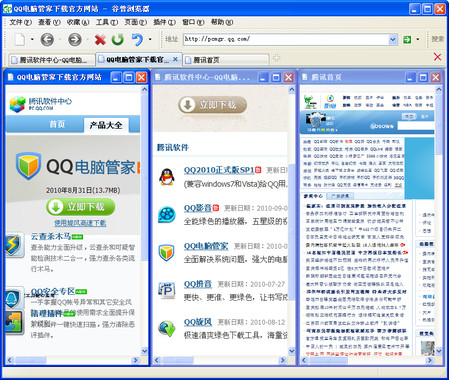
Task: Open the 插件 menu
Action: 164,22
